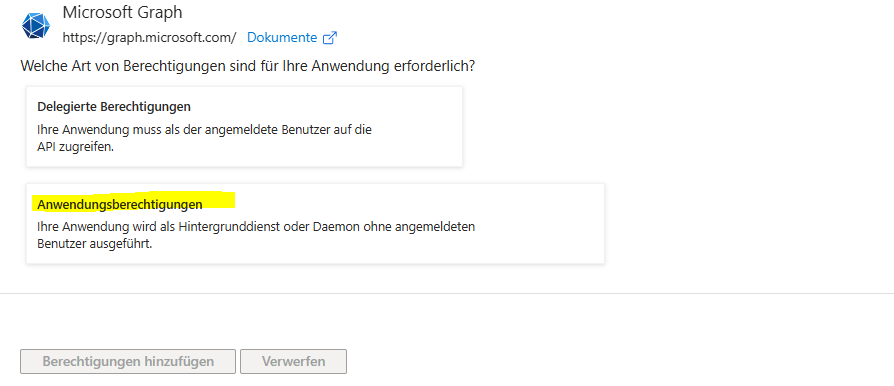
Task: Click the word Daemon in the description
Action: point(334,227)
